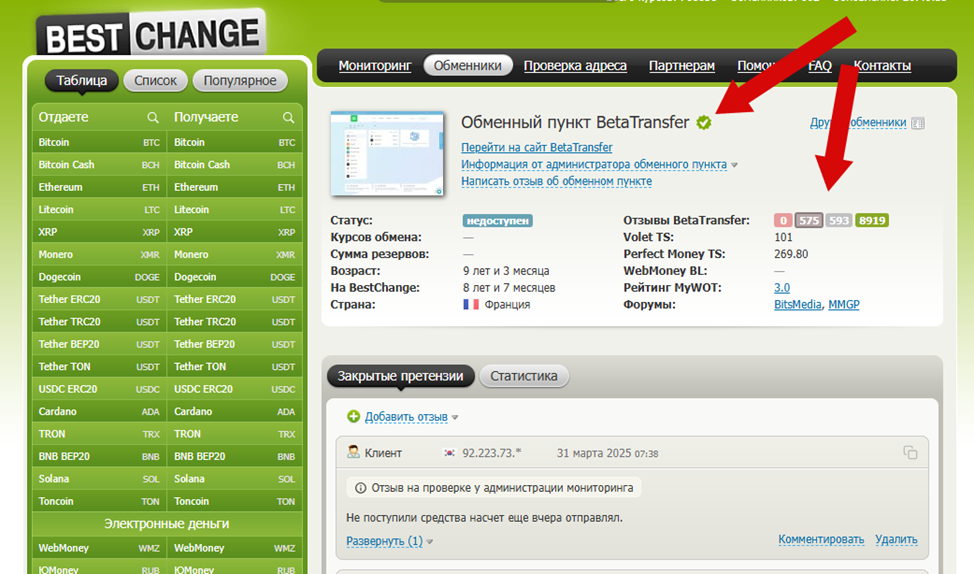Open the Партнерам menu item
The image size is (974, 574).
tap(681, 66)
